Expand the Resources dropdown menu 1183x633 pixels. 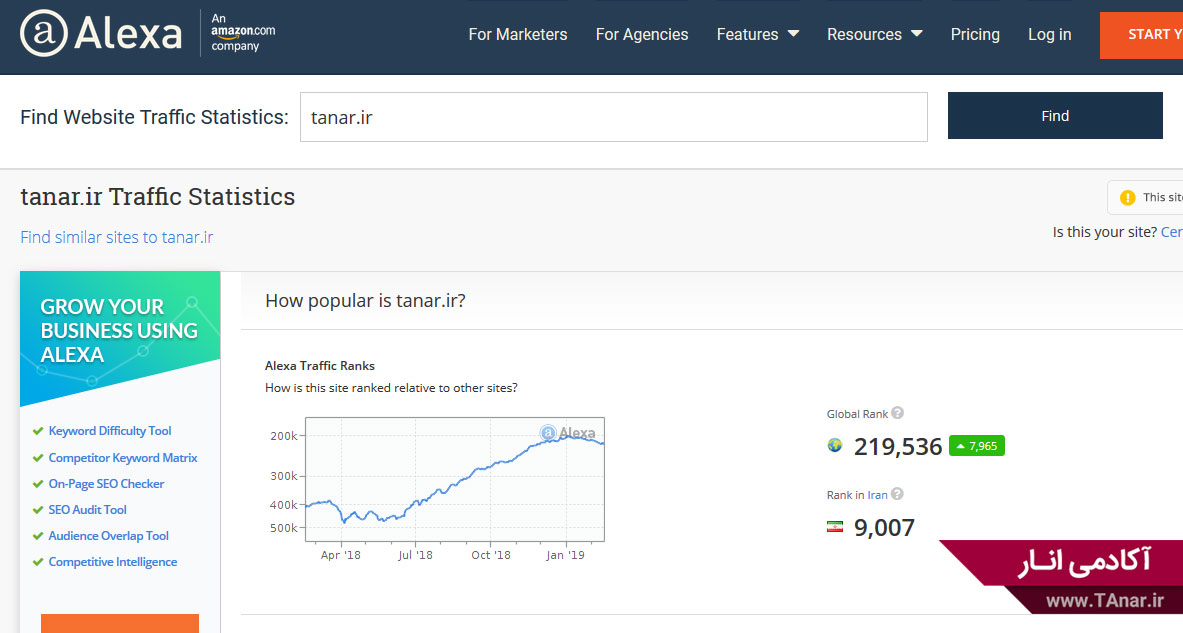(x=874, y=34)
